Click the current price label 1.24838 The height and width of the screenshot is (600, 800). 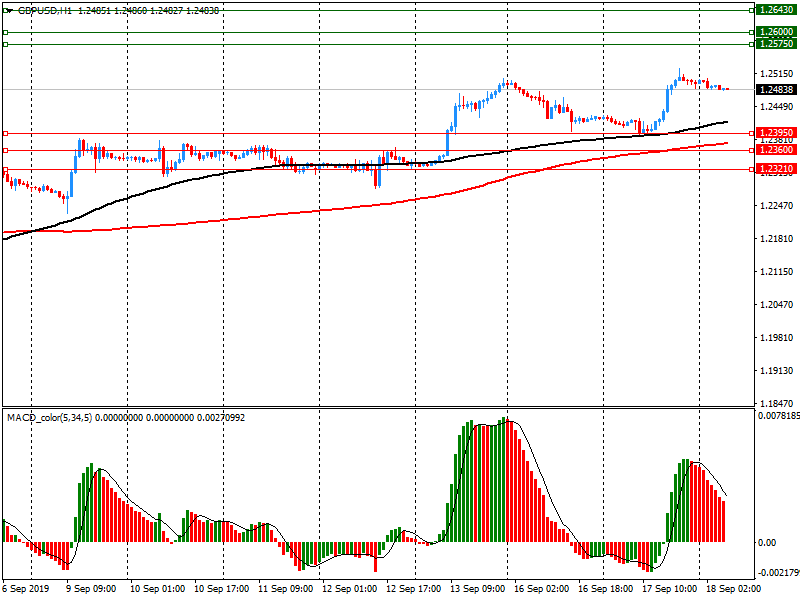click(776, 90)
